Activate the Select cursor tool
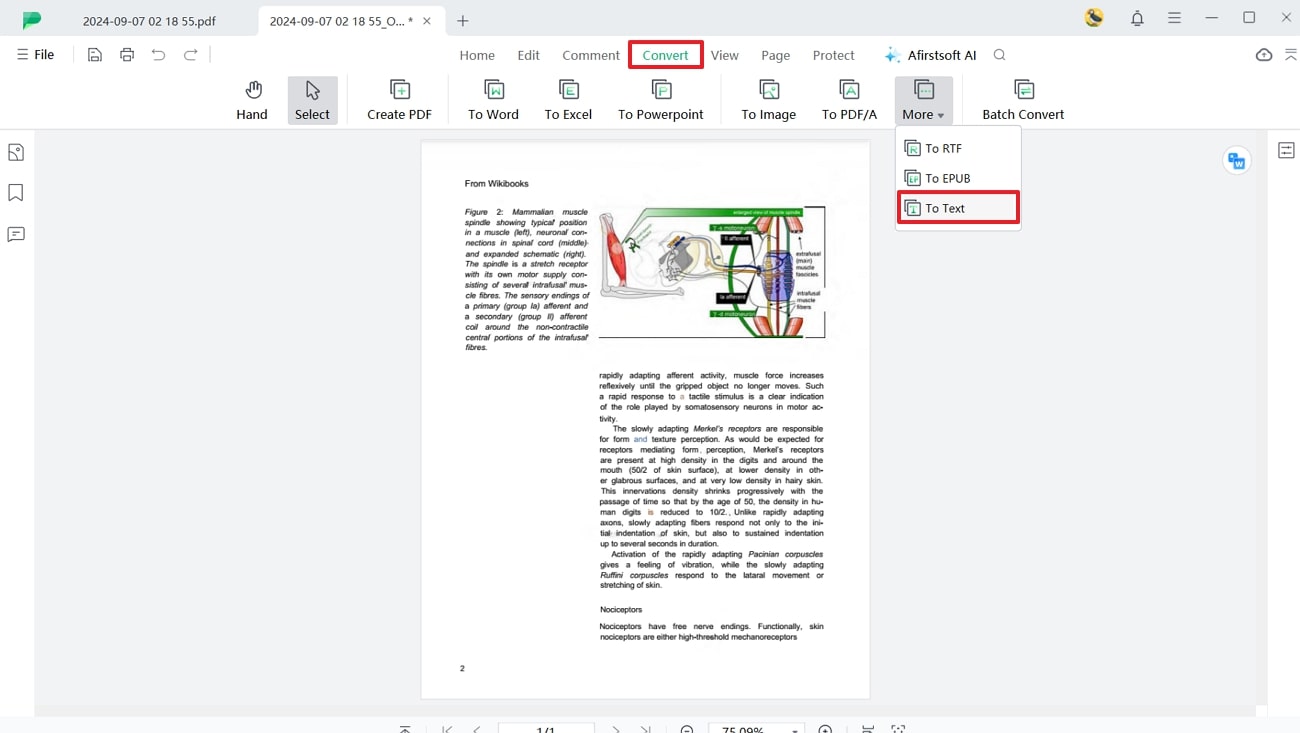 [312, 100]
